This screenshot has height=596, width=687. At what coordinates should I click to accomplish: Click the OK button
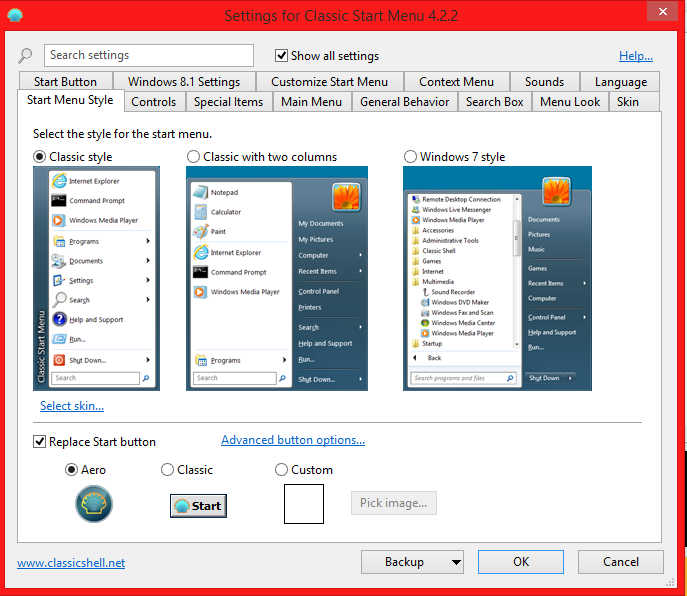click(521, 562)
